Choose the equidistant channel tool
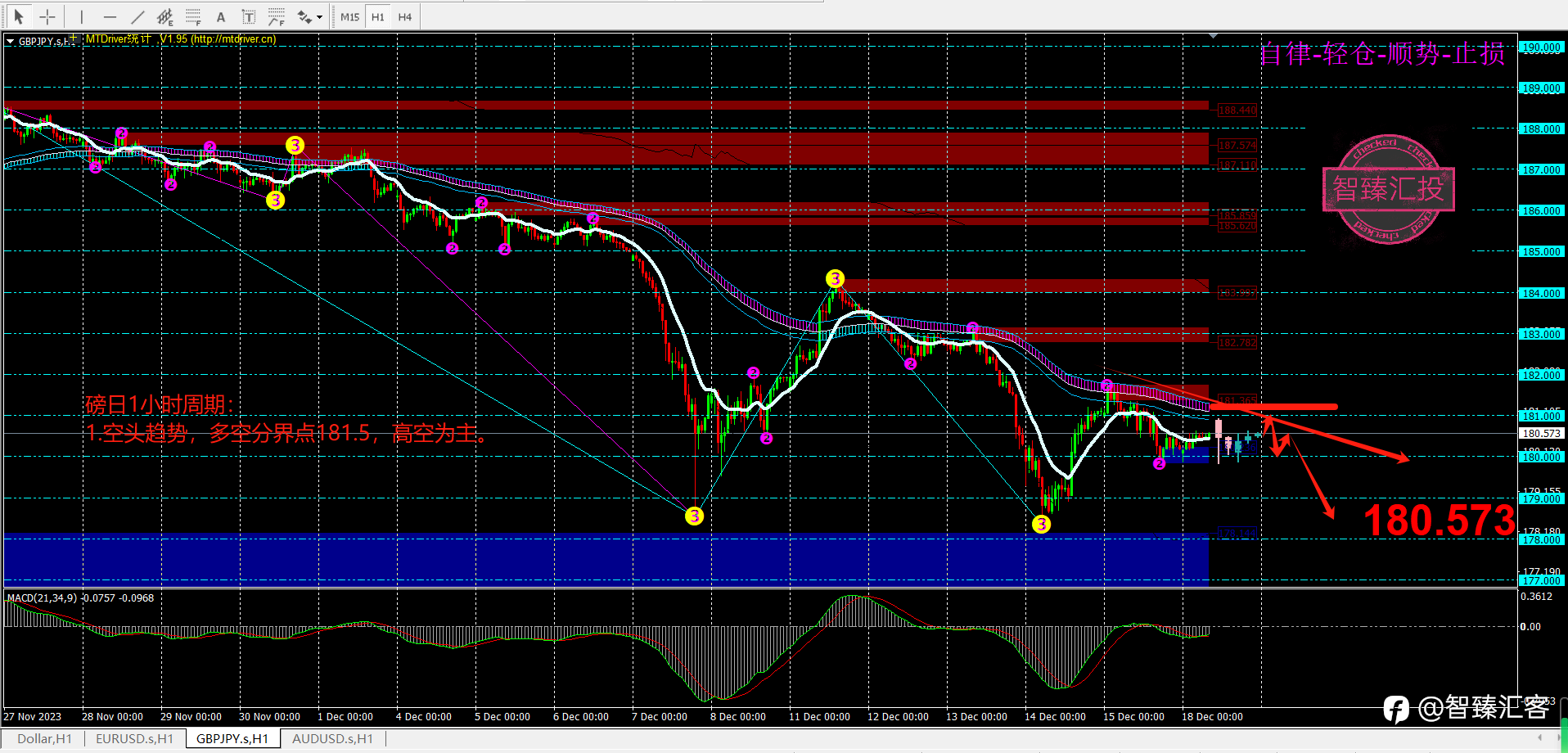Image resolution: width=1568 pixels, height=753 pixels. (165, 16)
